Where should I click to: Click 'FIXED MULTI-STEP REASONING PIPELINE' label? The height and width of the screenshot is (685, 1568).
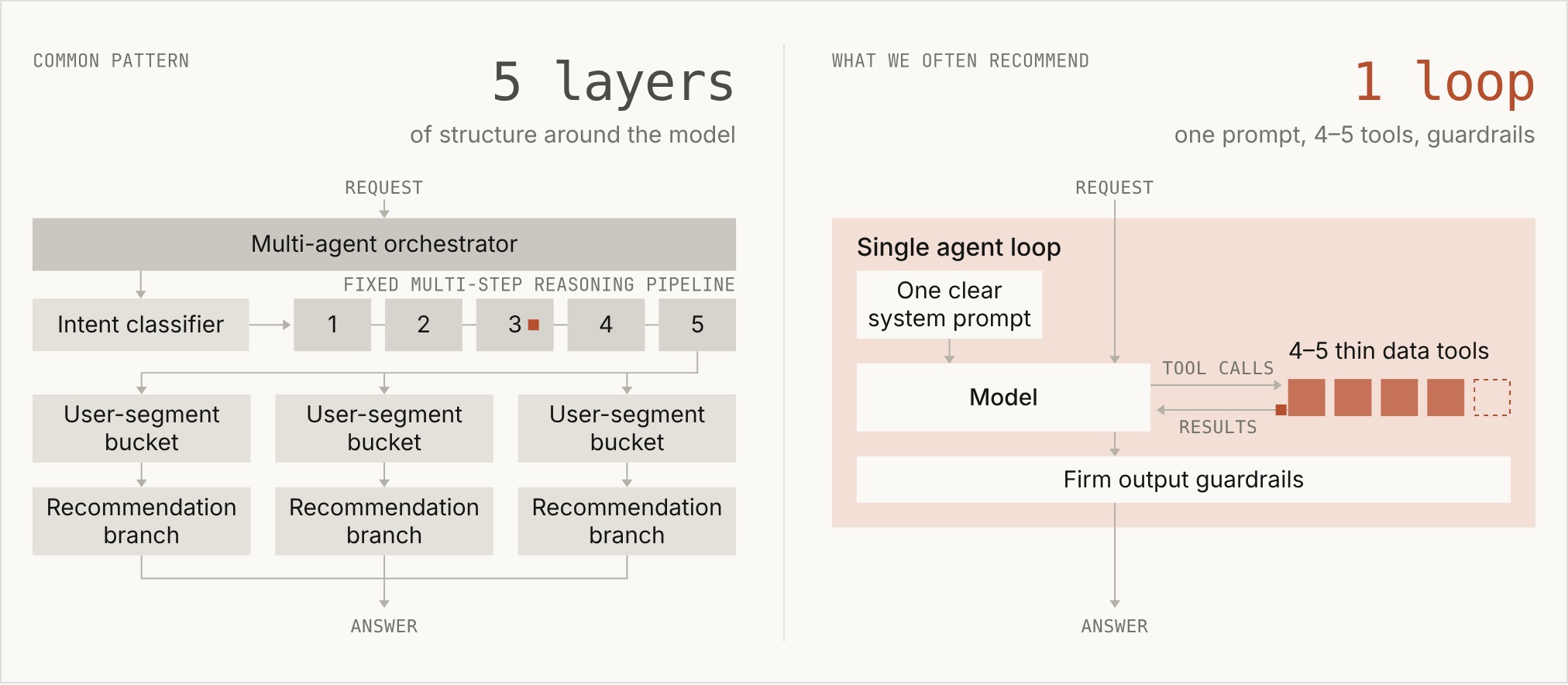click(539, 284)
